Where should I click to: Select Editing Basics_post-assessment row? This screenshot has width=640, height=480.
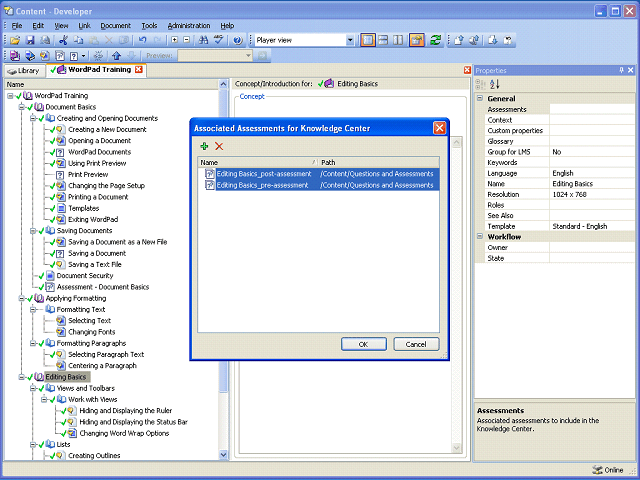pos(319,174)
